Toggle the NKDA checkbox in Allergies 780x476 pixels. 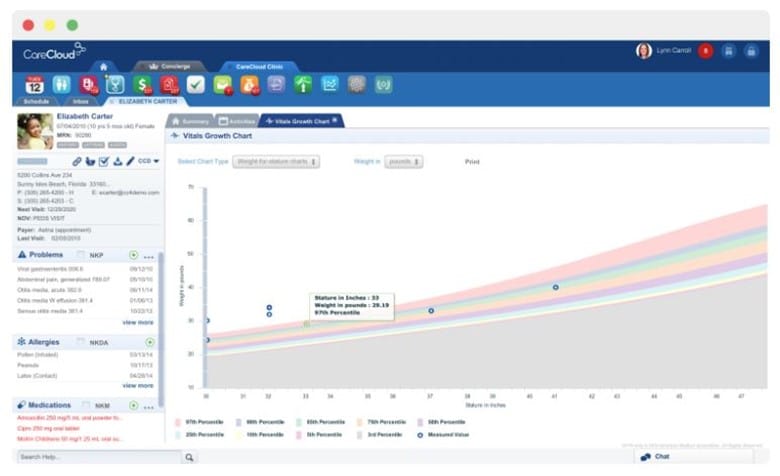82,342
